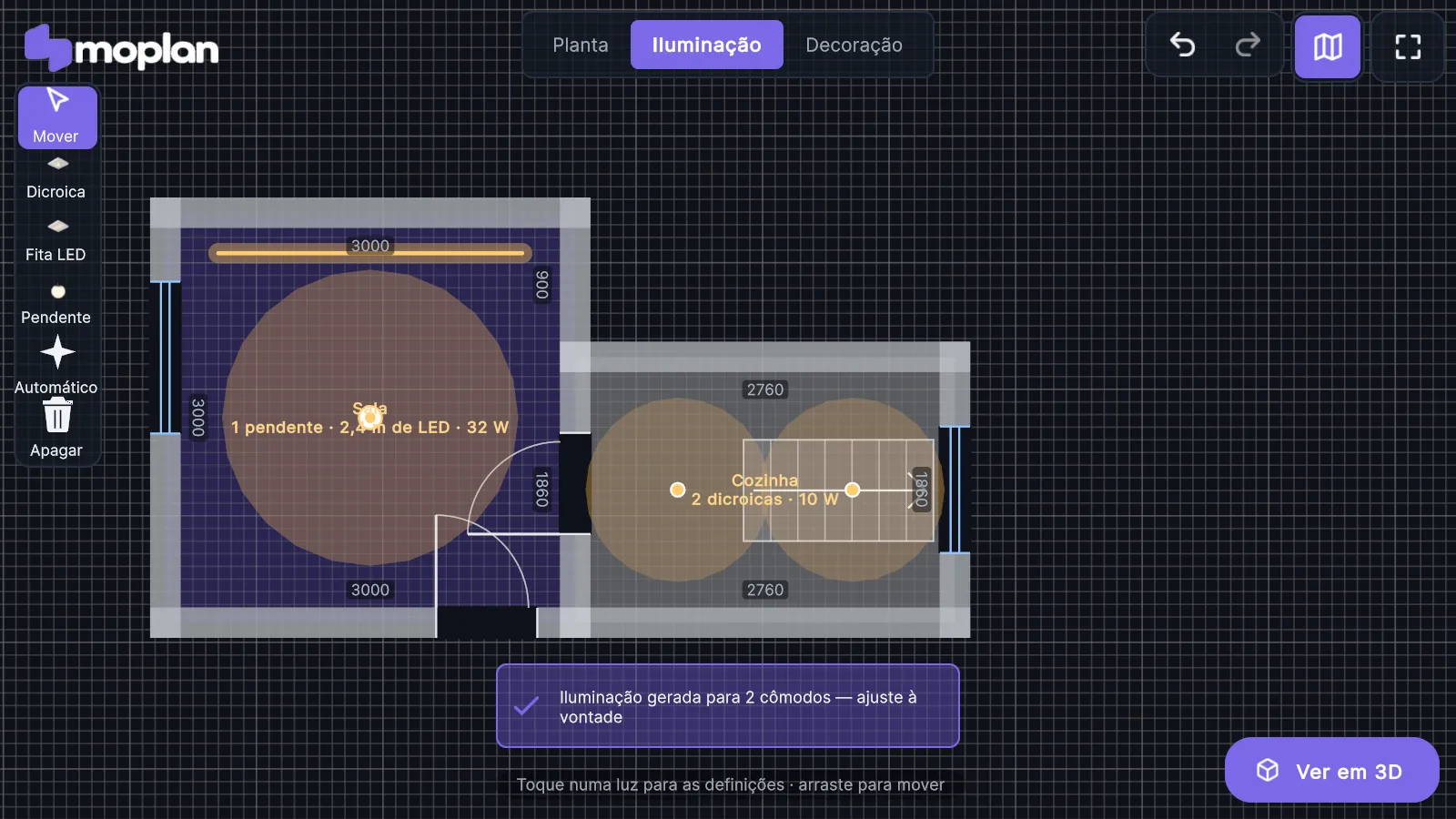Pick the Dicroica light tool
This screenshot has width=1456, height=819.
[56, 179]
